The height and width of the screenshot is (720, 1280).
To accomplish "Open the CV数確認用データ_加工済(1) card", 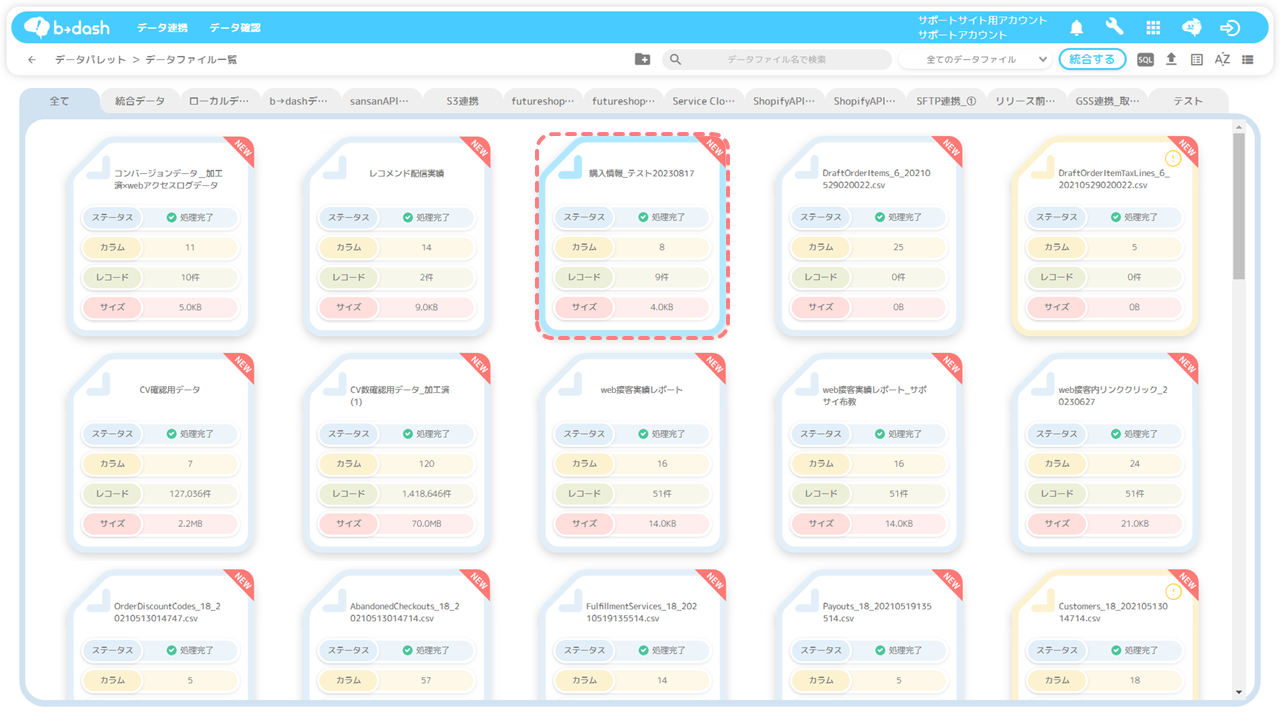I will tap(397, 452).
